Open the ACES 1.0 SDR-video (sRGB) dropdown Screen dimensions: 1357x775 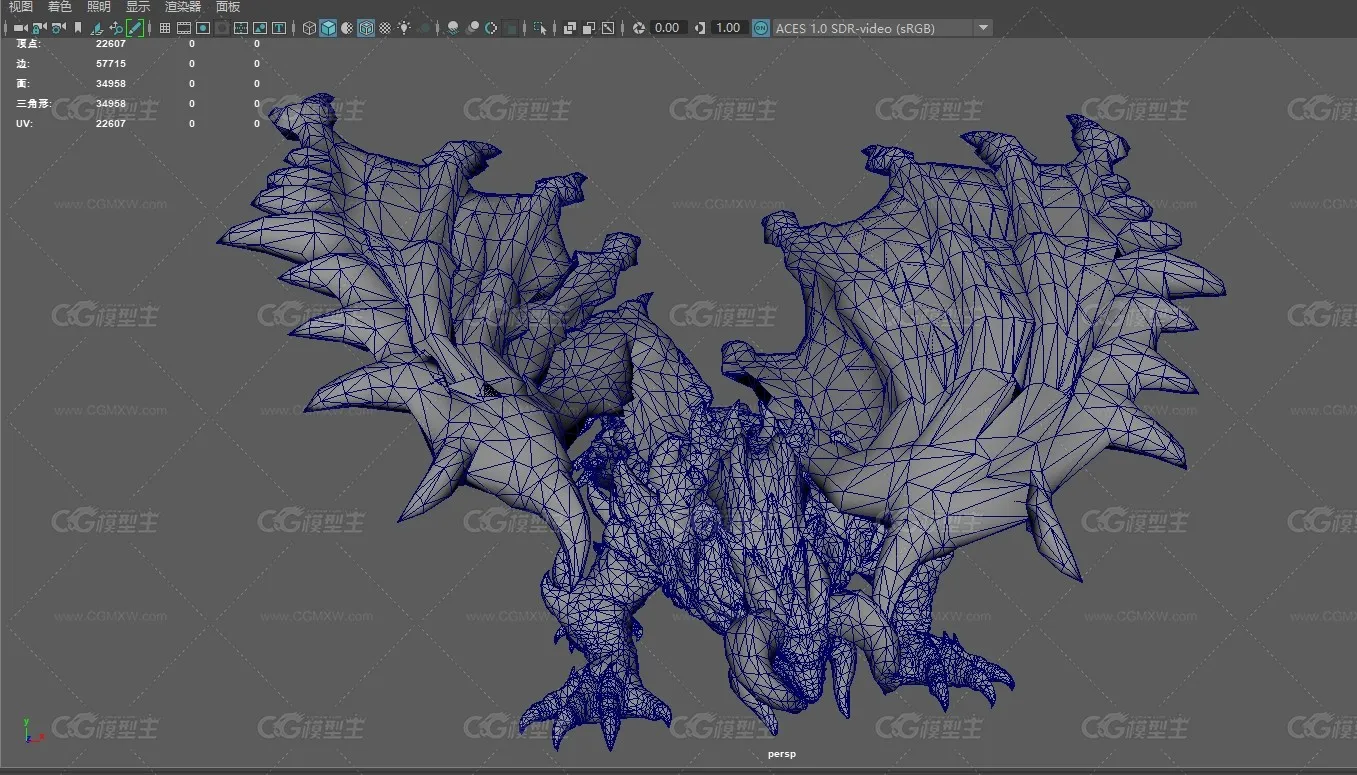coord(882,28)
